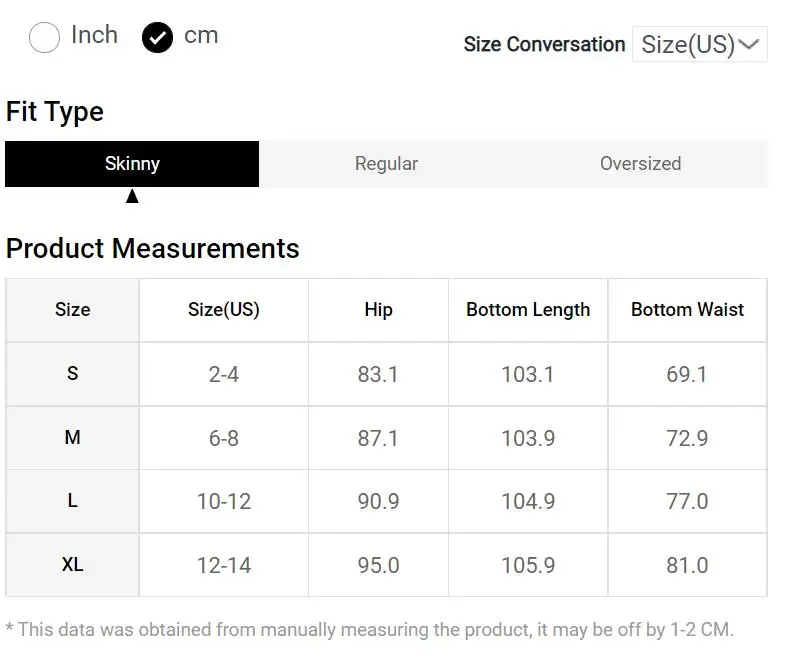Select the Inch unit radio button
Screen dimensions: 791x659
45,38
